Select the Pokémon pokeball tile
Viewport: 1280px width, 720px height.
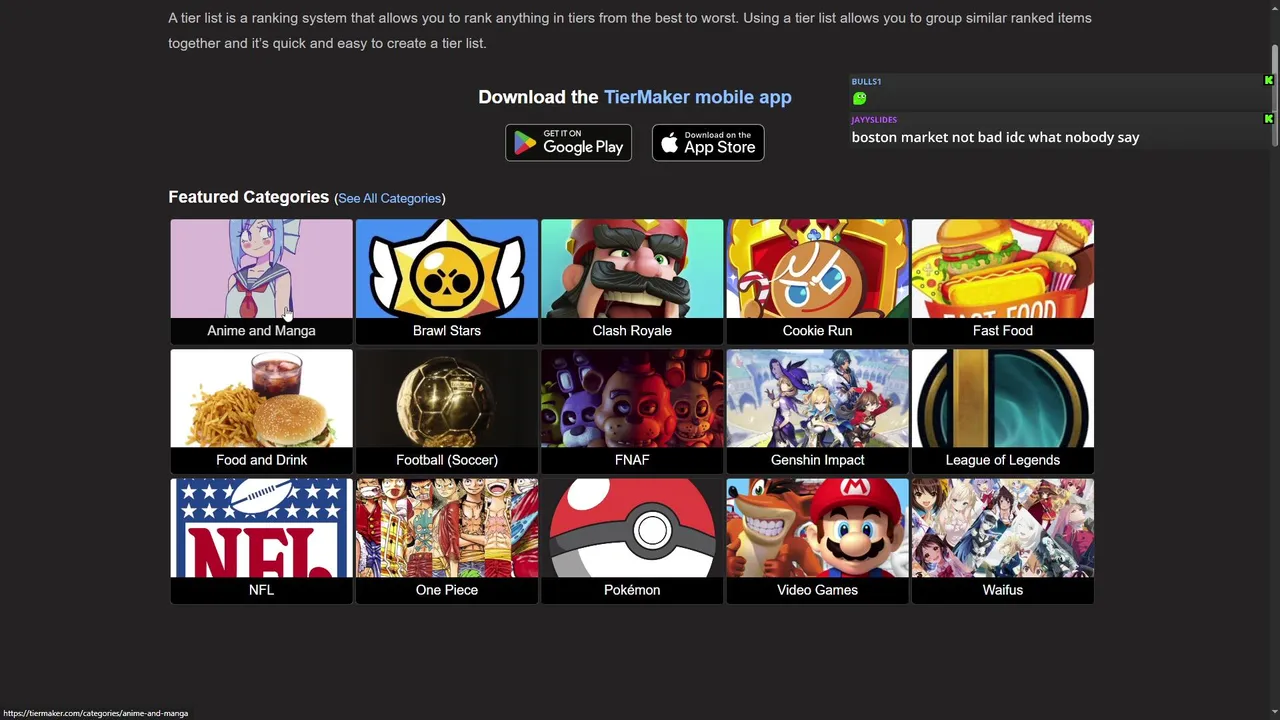tap(632, 541)
